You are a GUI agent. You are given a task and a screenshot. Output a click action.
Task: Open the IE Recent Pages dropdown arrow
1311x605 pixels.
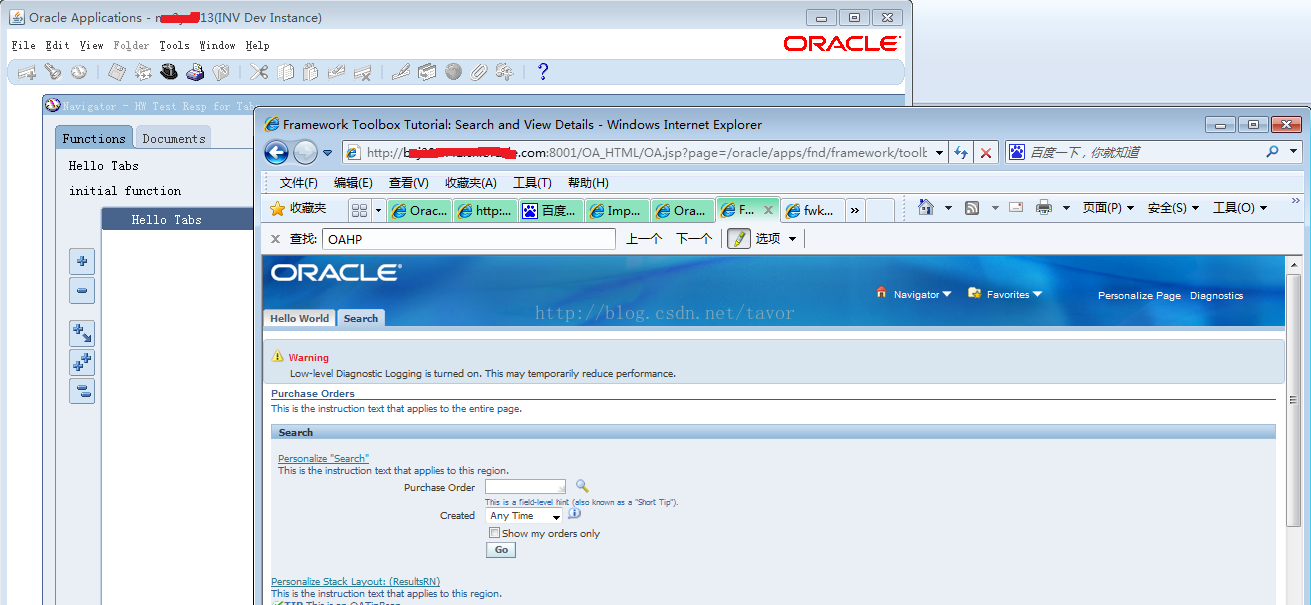tap(327, 153)
